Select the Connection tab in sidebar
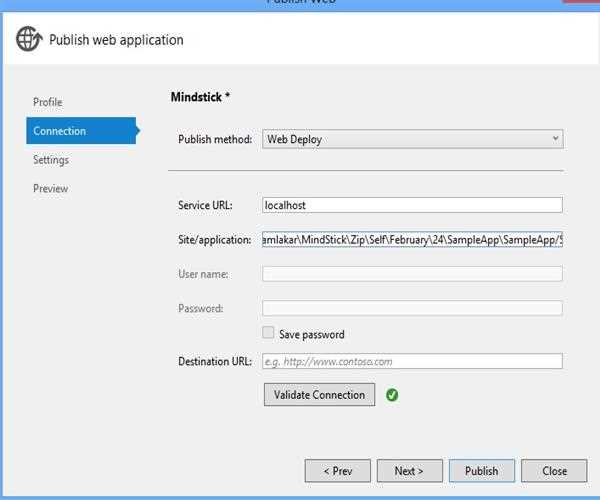This screenshot has height=500, width=600. point(60,131)
